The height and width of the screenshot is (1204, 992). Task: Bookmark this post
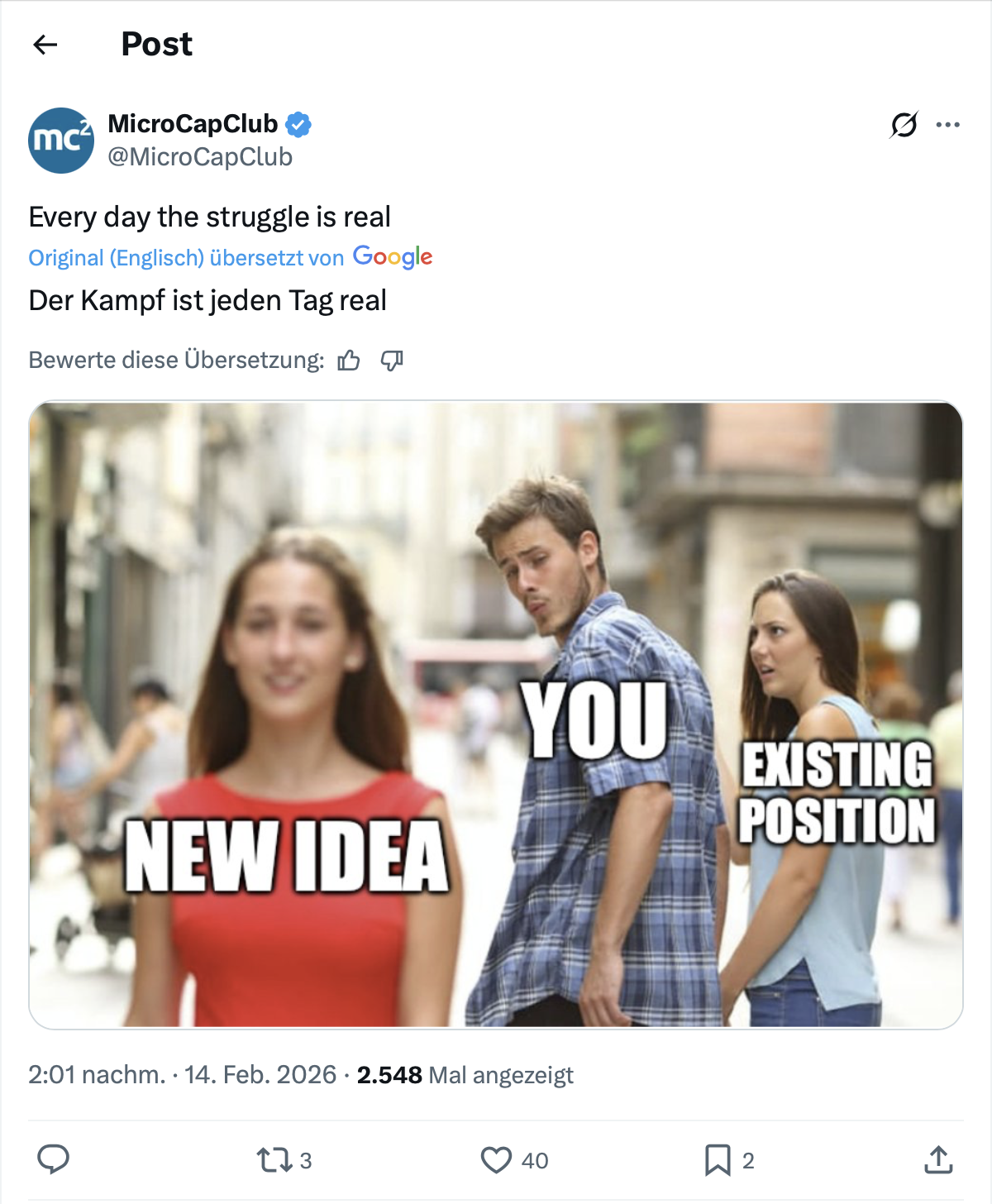point(717,1160)
